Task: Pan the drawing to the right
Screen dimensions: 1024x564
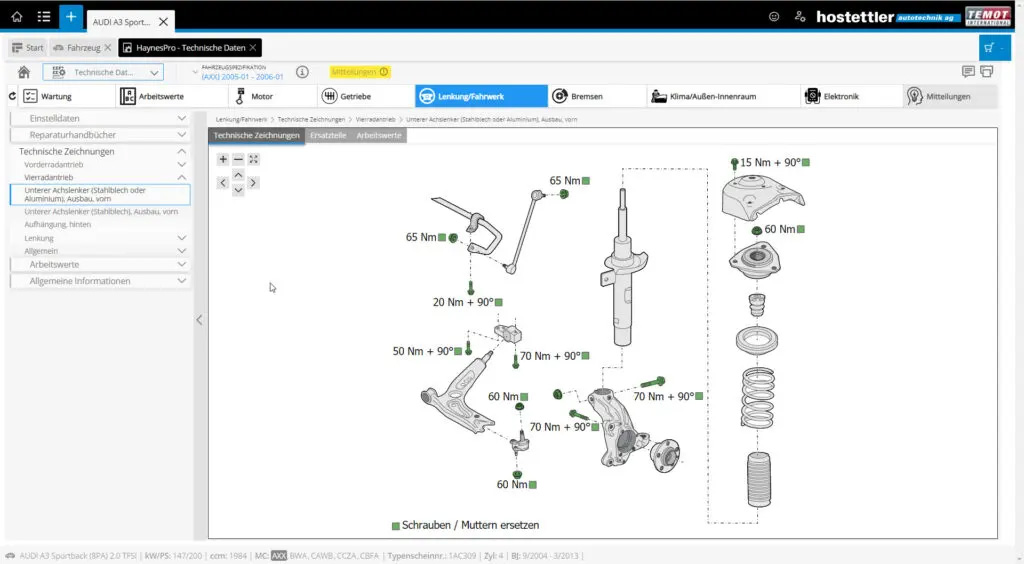Action: pos(254,183)
